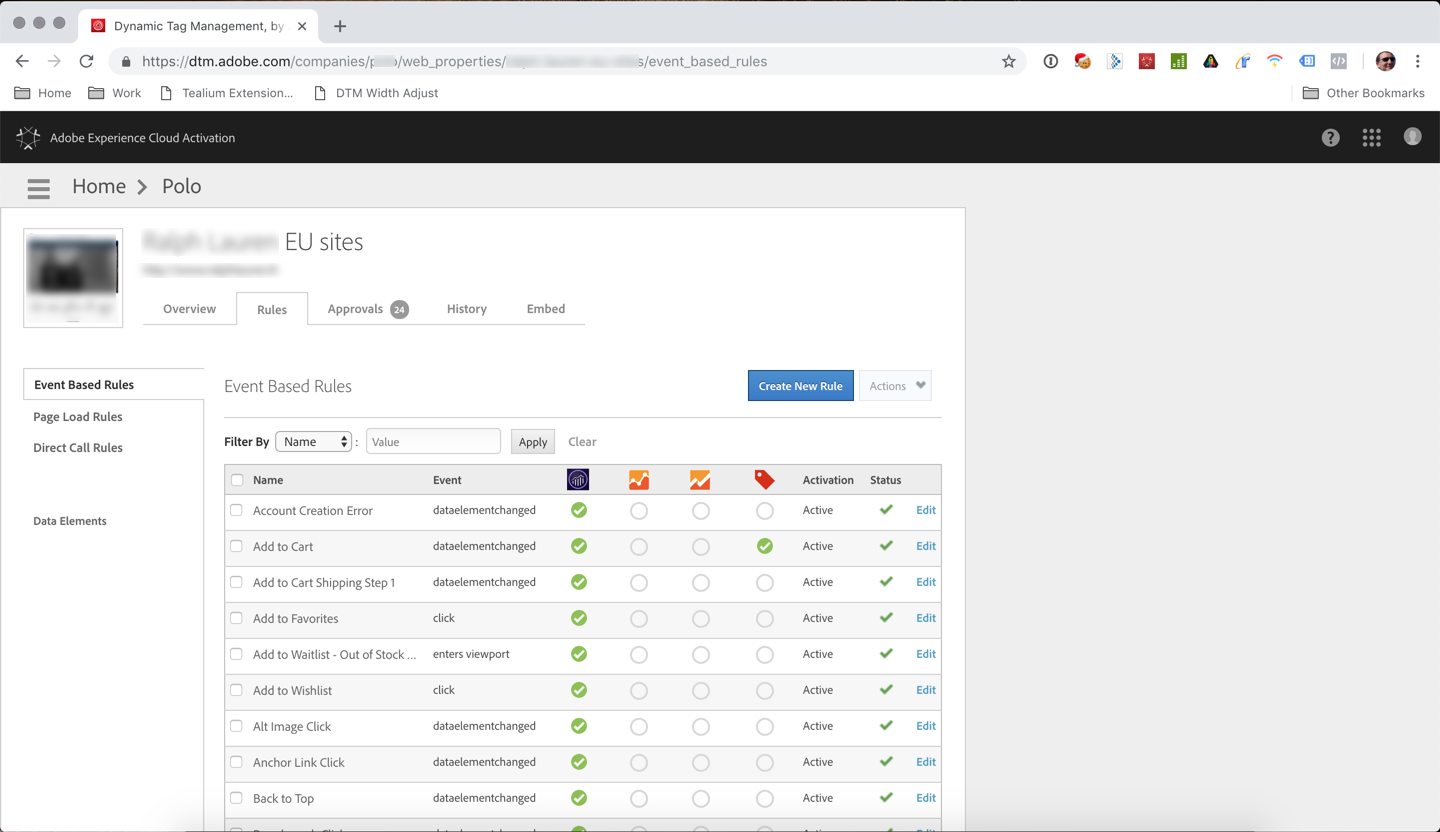1440x832 pixels.
Task: Click the Adobe Experience Cloud logo
Action: click(x=28, y=138)
